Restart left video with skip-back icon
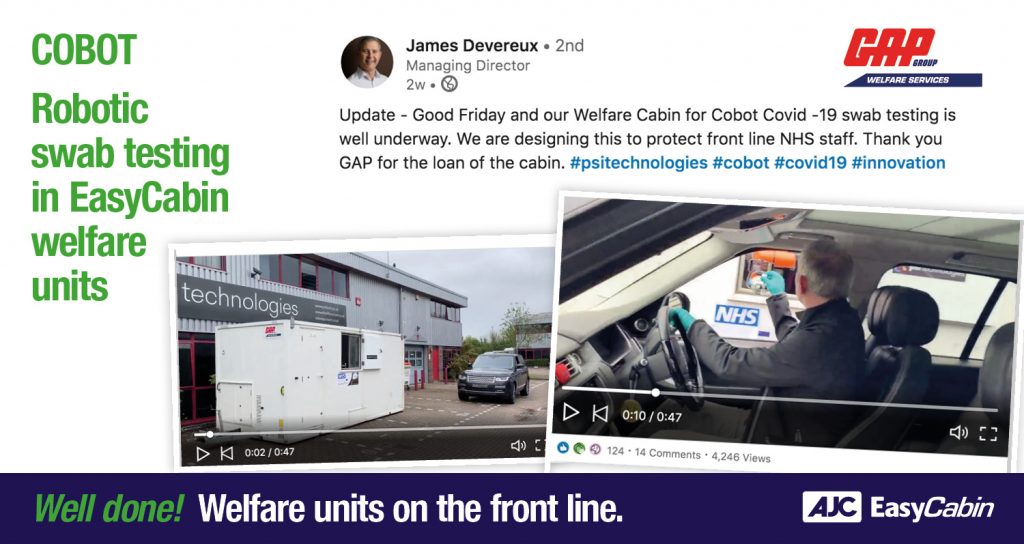Image resolution: width=1024 pixels, height=544 pixels. click(227, 453)
